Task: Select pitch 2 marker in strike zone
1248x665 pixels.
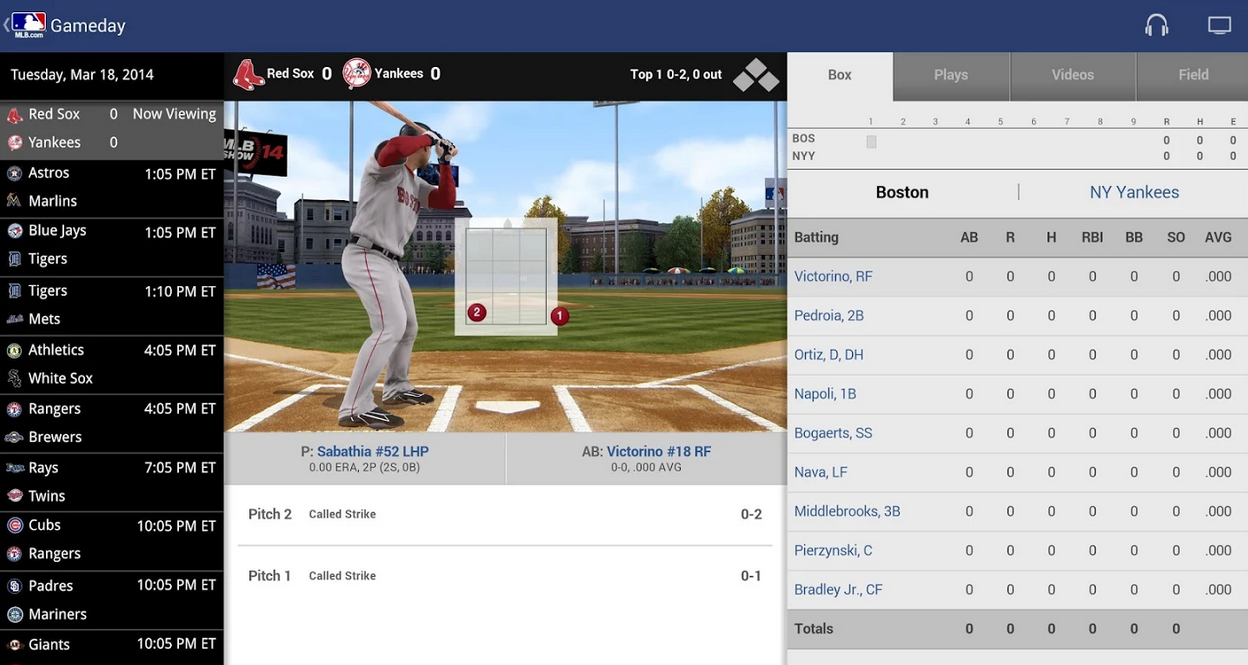Action: (477, 313)
